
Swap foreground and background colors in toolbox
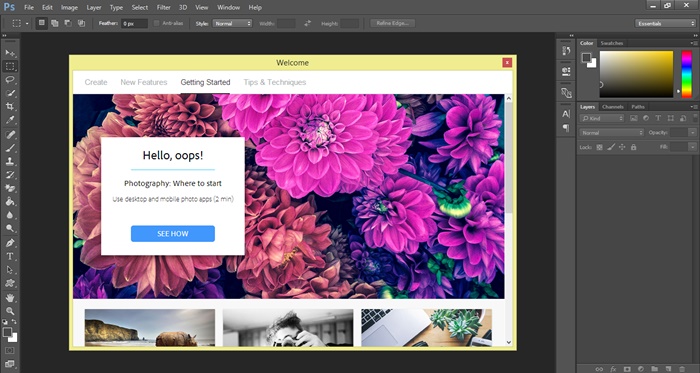14,321
